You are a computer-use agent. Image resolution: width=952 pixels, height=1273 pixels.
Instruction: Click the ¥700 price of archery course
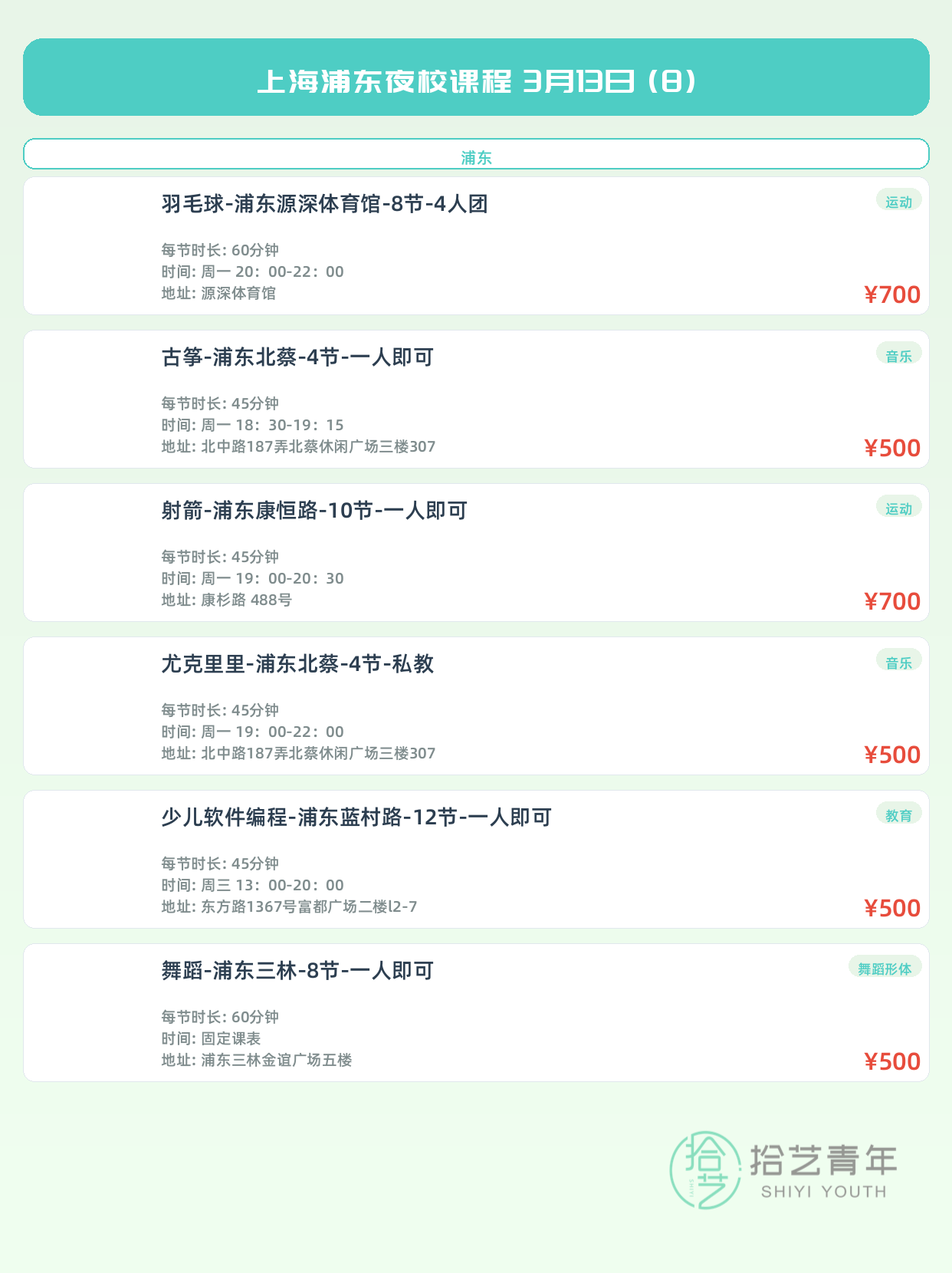(892, 601)
